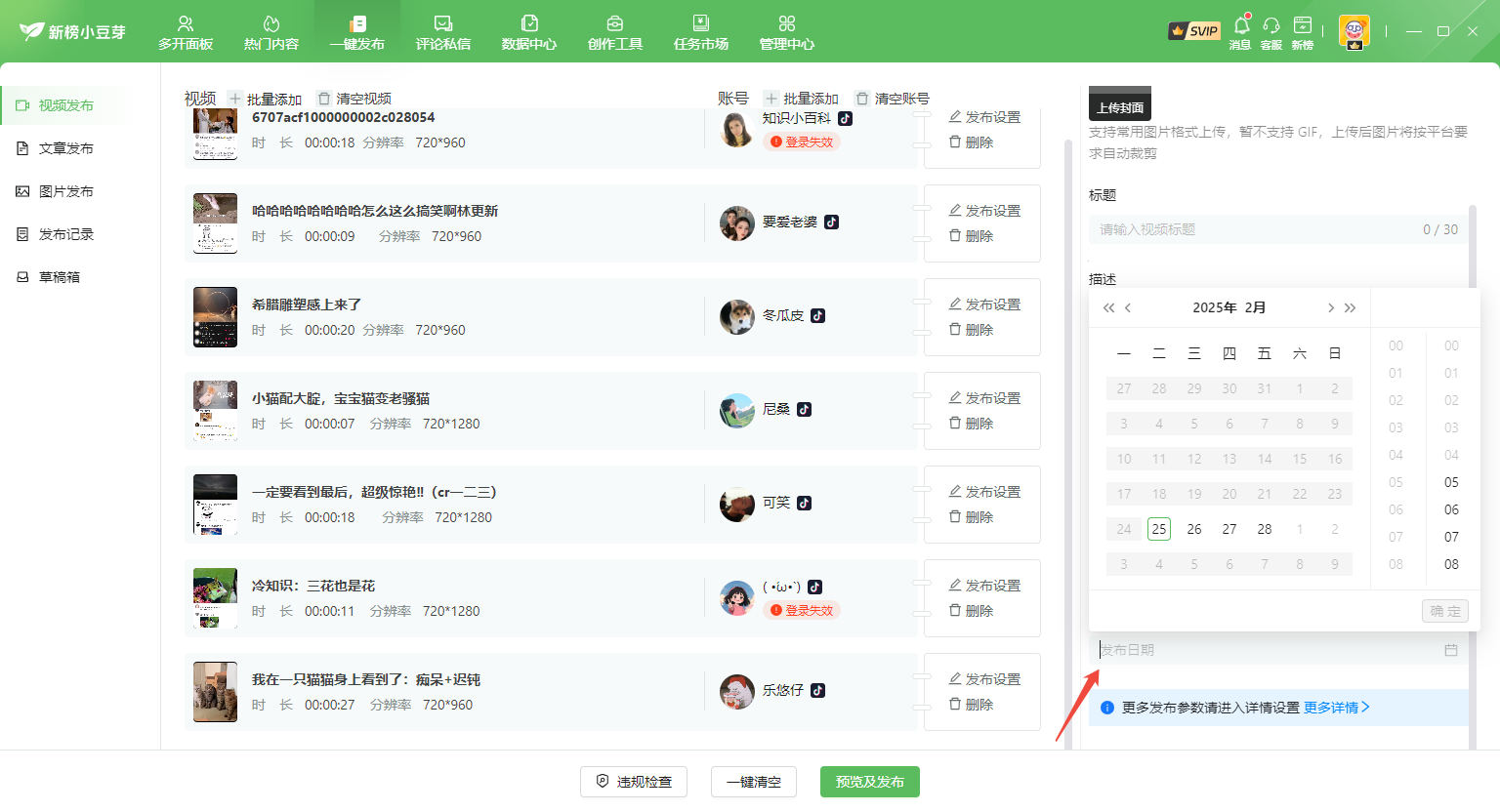
Task: Open 管理中心 tab
Action: (787, 32)
